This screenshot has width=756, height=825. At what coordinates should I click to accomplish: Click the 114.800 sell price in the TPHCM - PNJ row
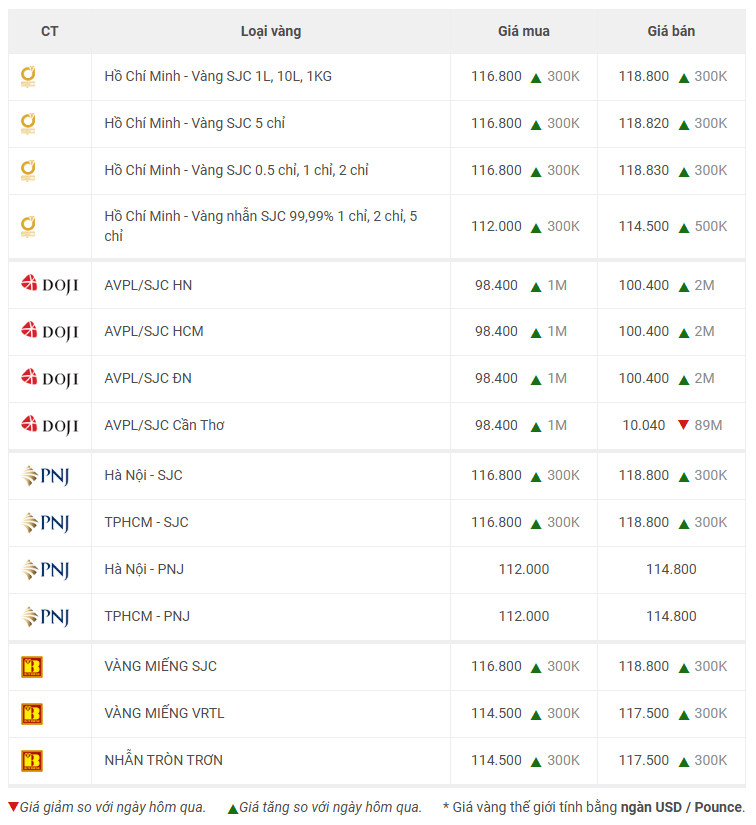671,616
